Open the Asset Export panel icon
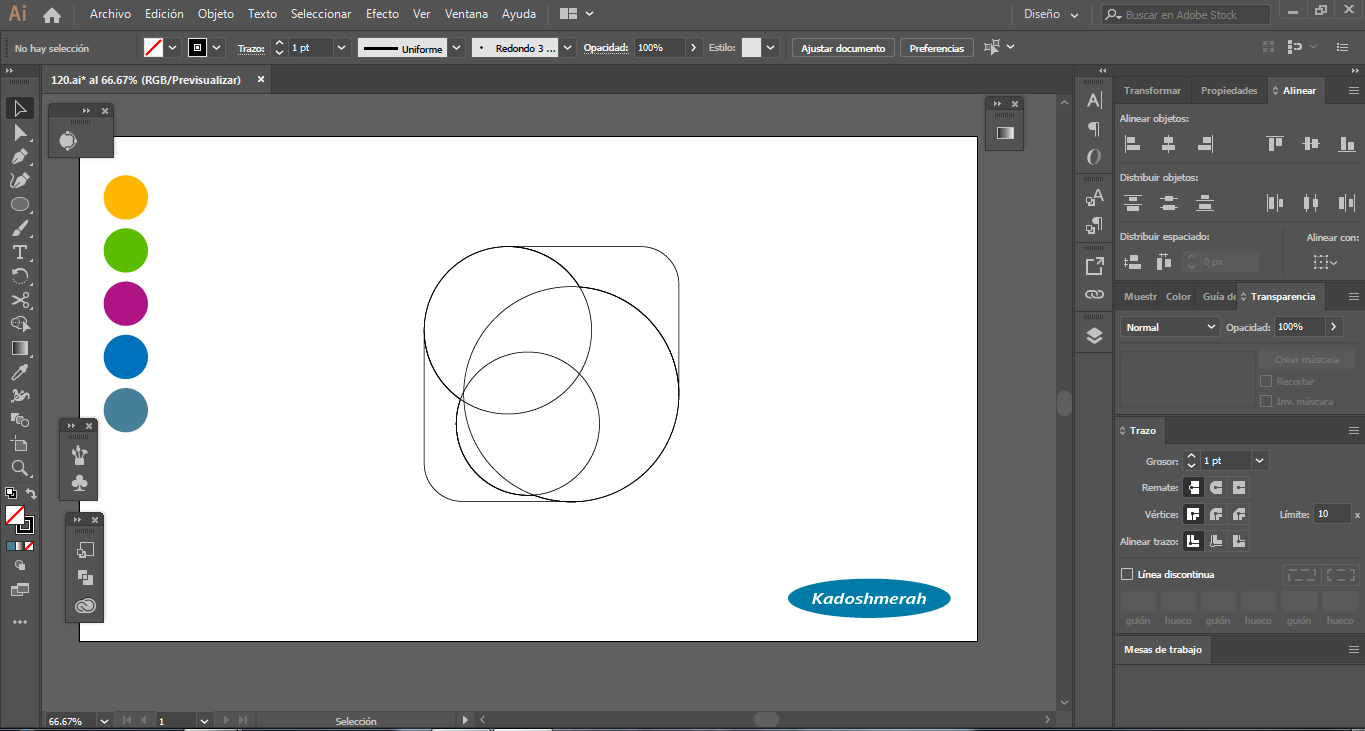Viewport: 1365px width, 731px height. pos(1094,266)
